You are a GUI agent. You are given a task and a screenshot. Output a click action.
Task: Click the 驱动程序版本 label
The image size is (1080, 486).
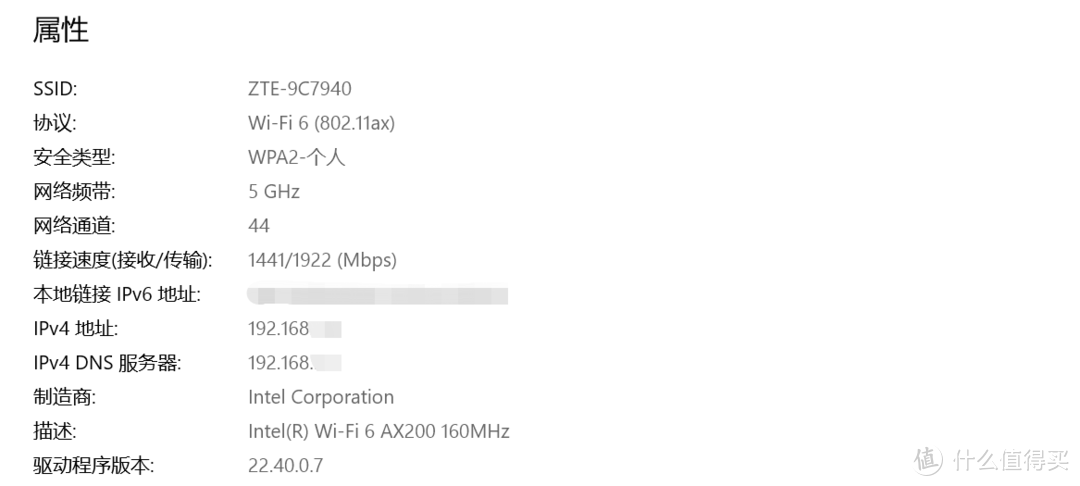click(x=94, y=466)
